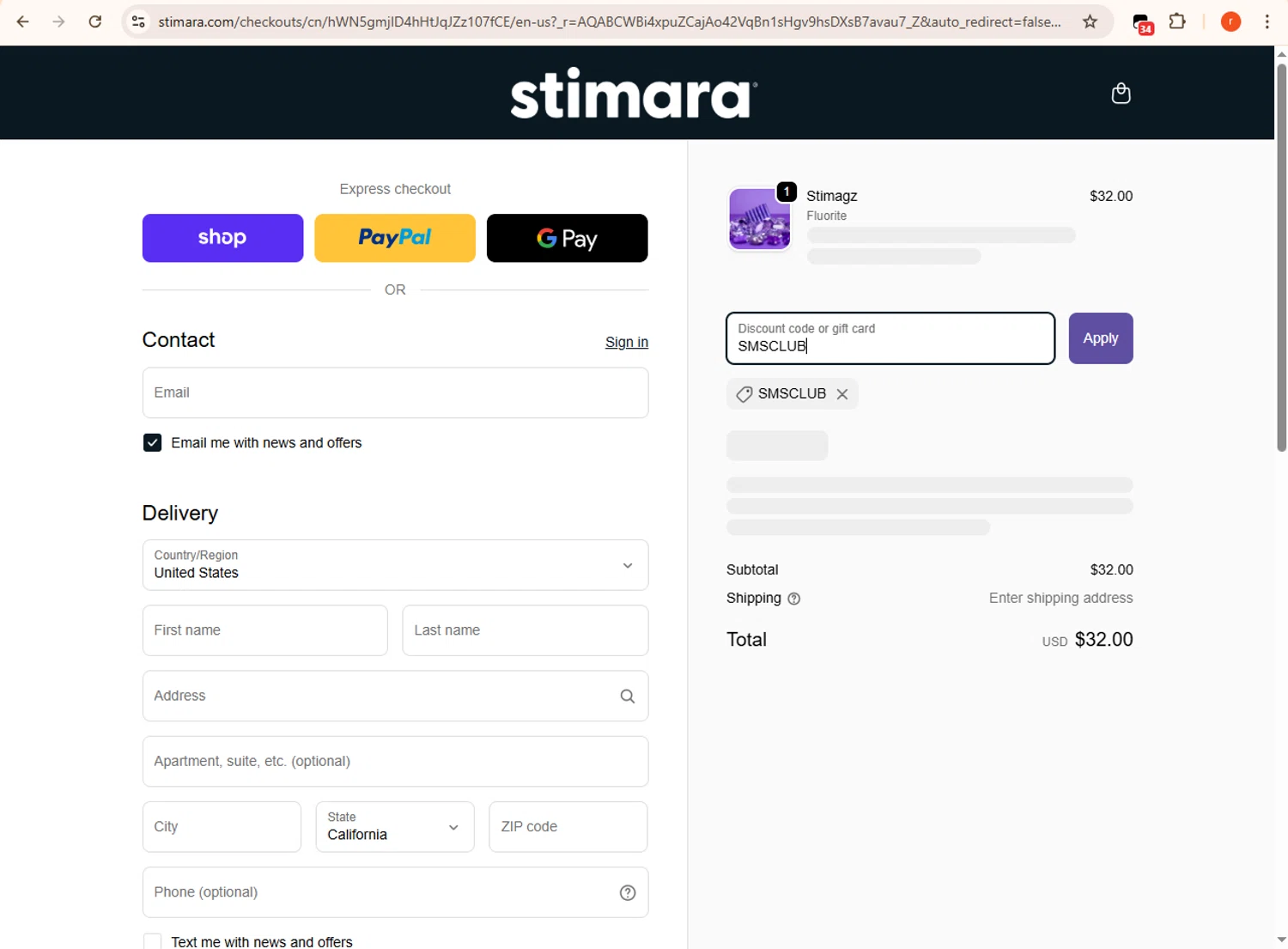Click the Stimagz product name
The width and height of the screenshot is (1288, 949).
tap(831, 196)
